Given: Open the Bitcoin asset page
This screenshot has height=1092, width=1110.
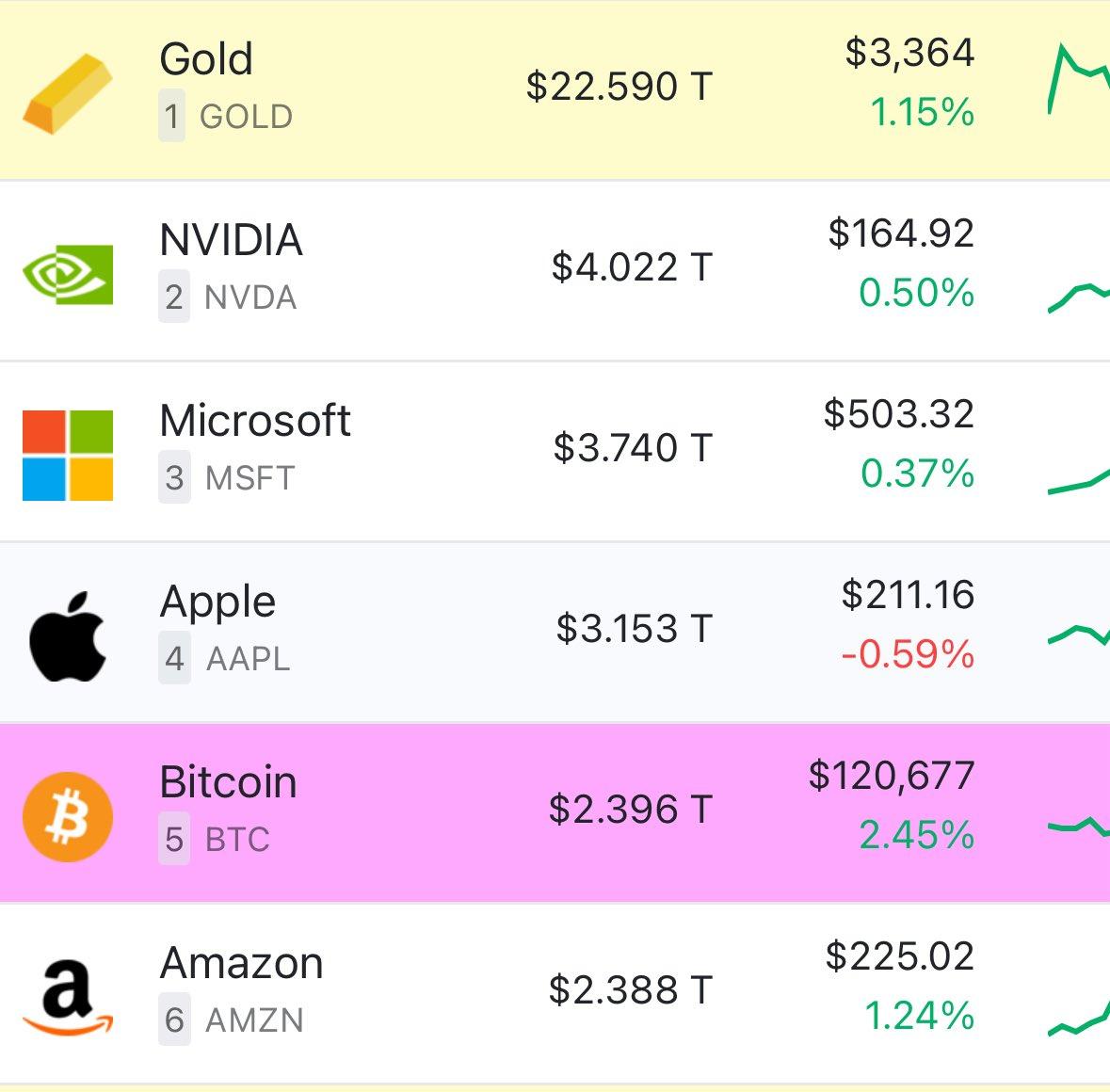Looking at the screenshot, I should pos(228,782).
